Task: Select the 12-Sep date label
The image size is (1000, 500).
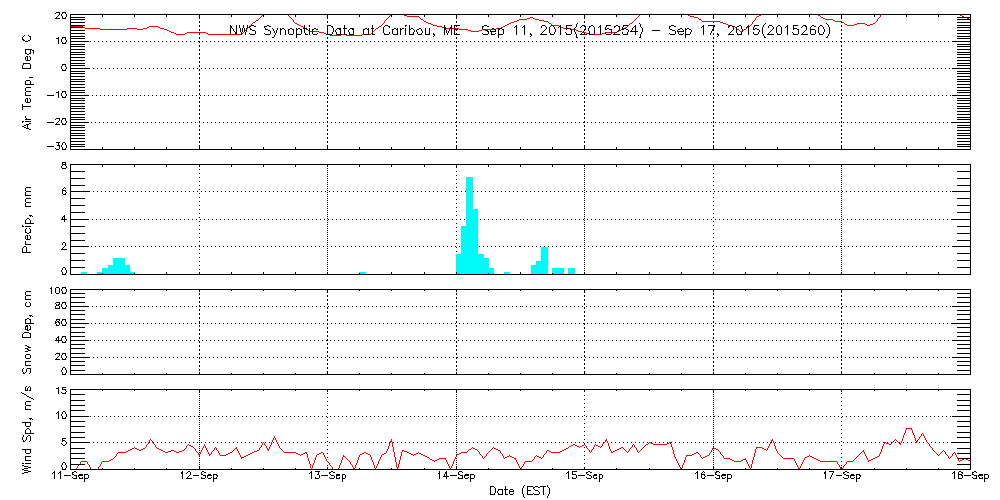Action: point(200,476)
